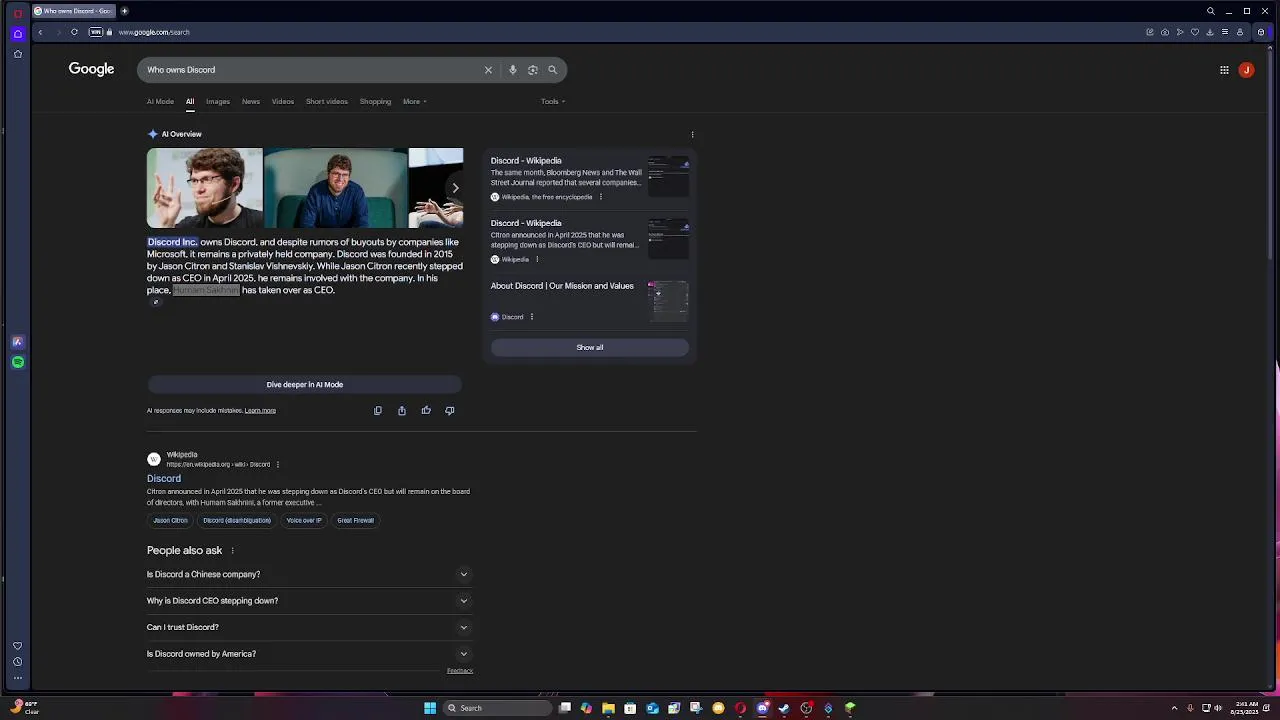This screenshot has width=1280, height=720.
Task: Expand "Why is Discord CEO stepping down?"
Action: (x=308, y=601)
